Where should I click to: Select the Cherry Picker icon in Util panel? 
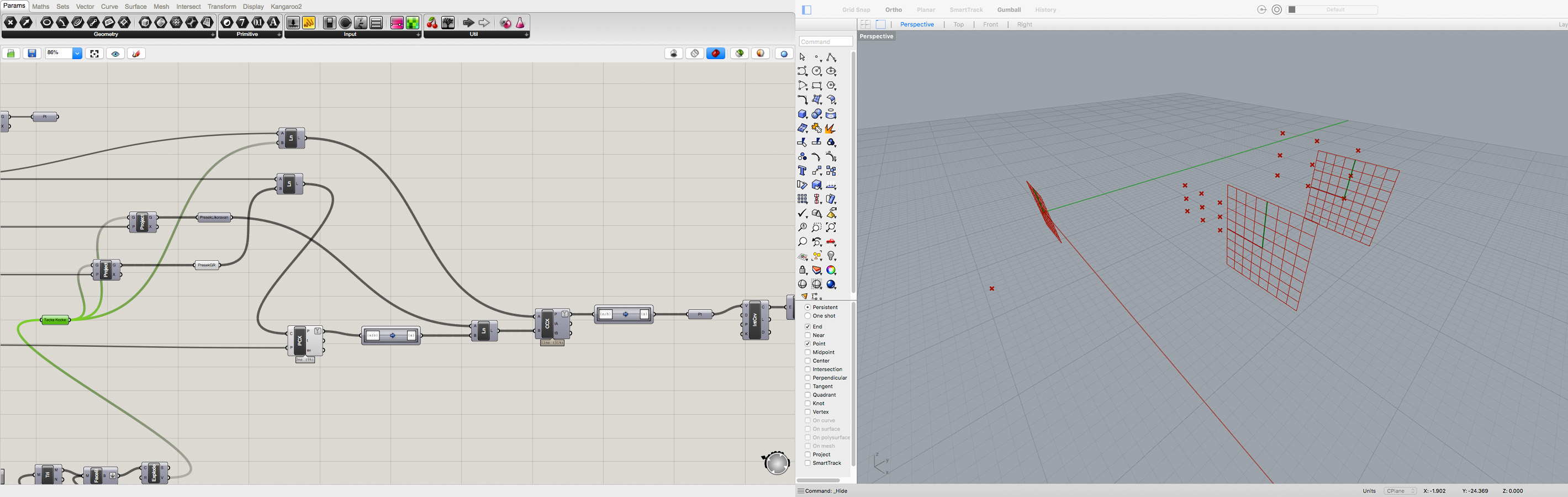click(432, 23)
